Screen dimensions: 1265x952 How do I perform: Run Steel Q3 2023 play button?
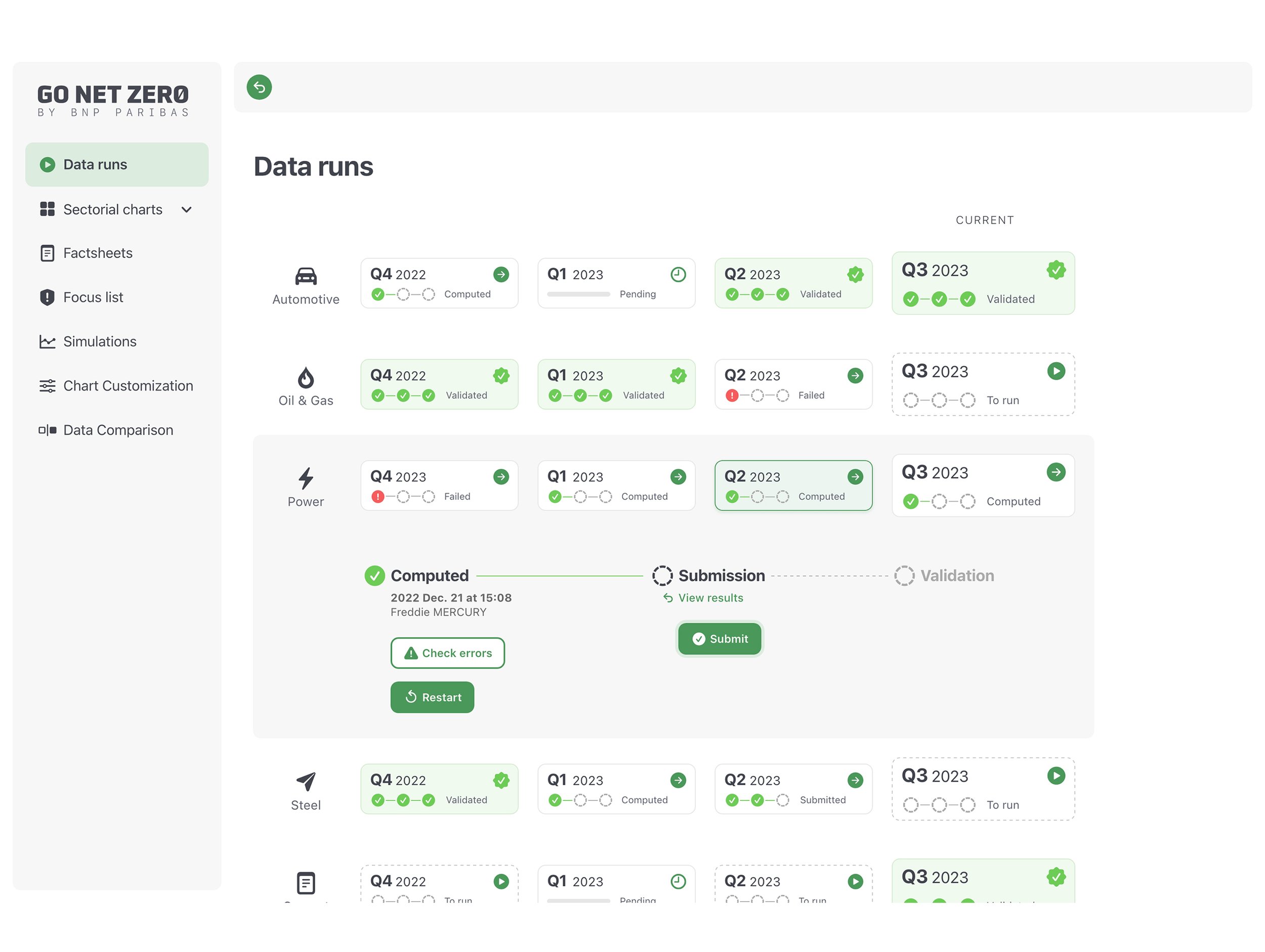coord(1056,776)
